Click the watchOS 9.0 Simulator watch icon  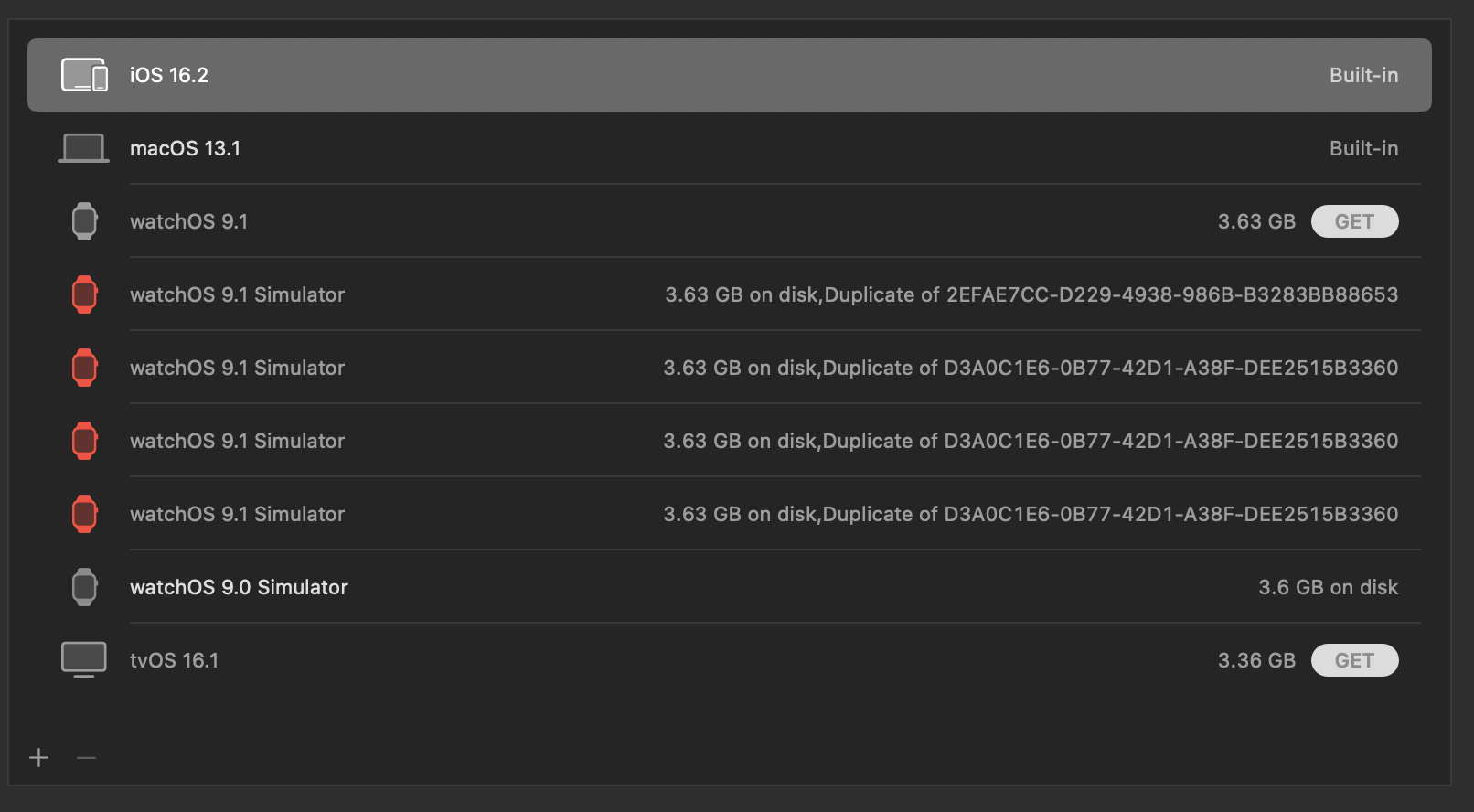point(84,587)
